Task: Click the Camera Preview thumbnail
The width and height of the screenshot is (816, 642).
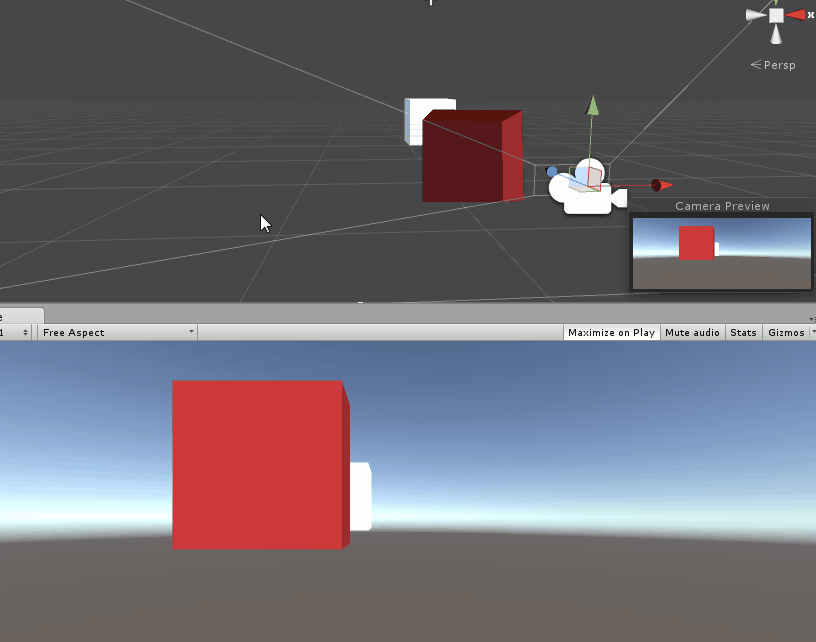Action: (x=721, y=252)
